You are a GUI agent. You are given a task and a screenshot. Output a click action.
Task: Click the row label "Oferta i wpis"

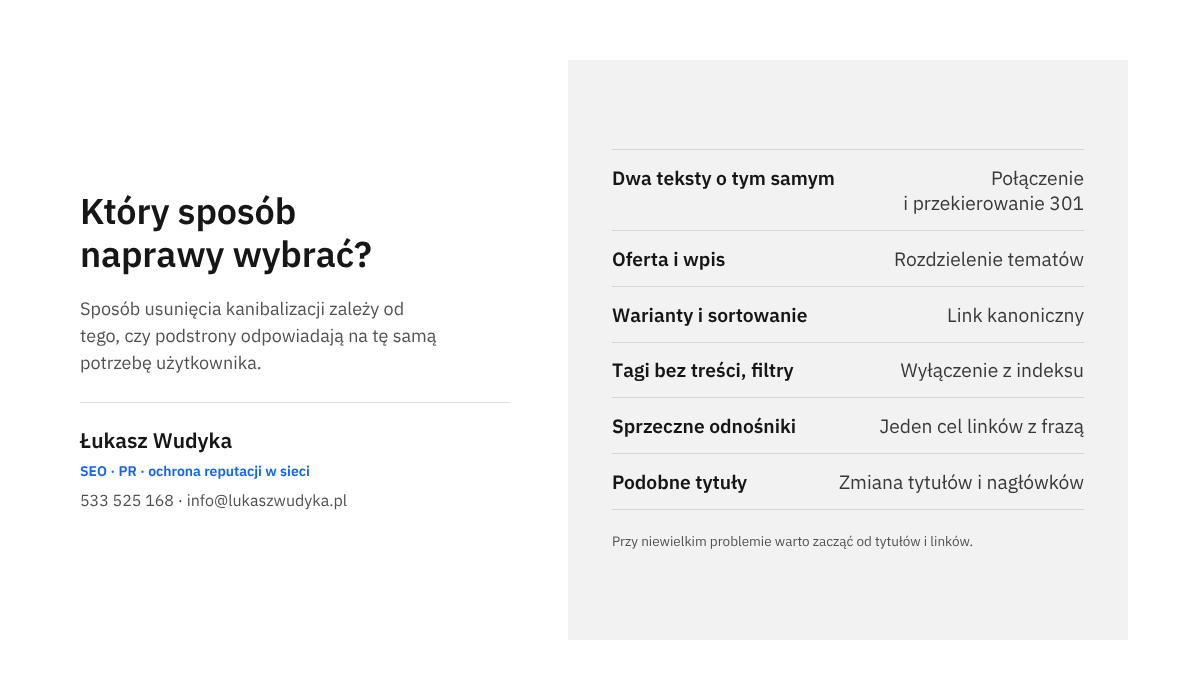pos(669,260)
